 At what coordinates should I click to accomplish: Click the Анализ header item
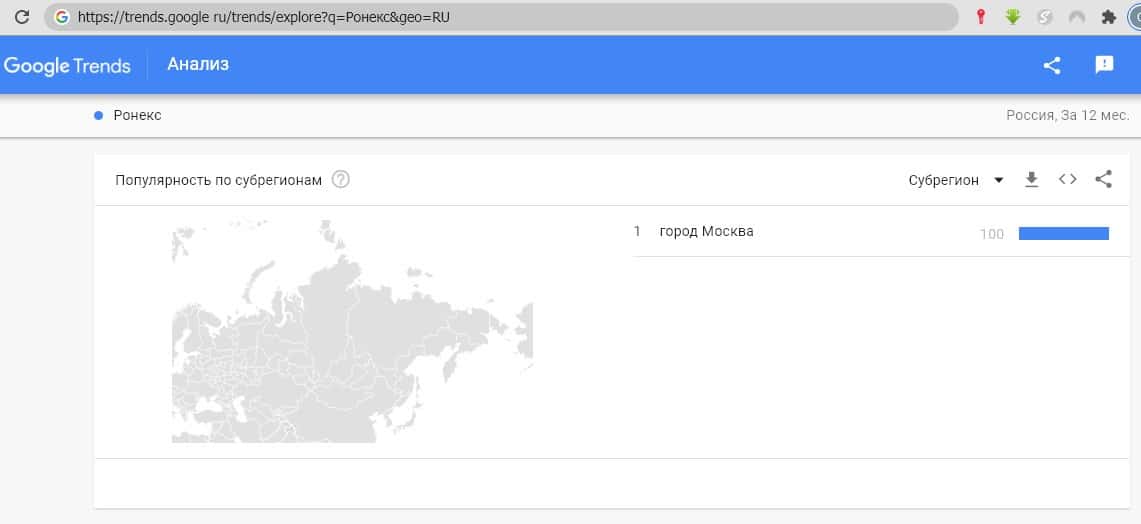click(198, 65)
